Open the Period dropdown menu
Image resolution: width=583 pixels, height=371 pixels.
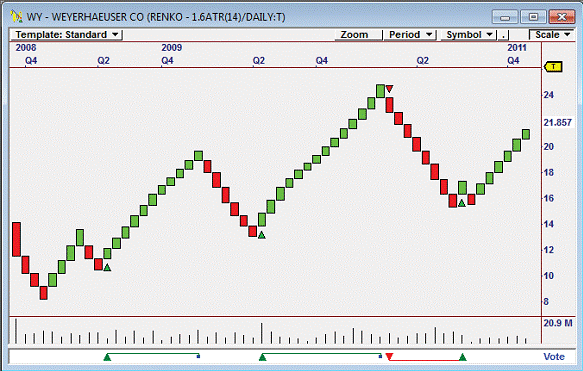click(410, 35)
